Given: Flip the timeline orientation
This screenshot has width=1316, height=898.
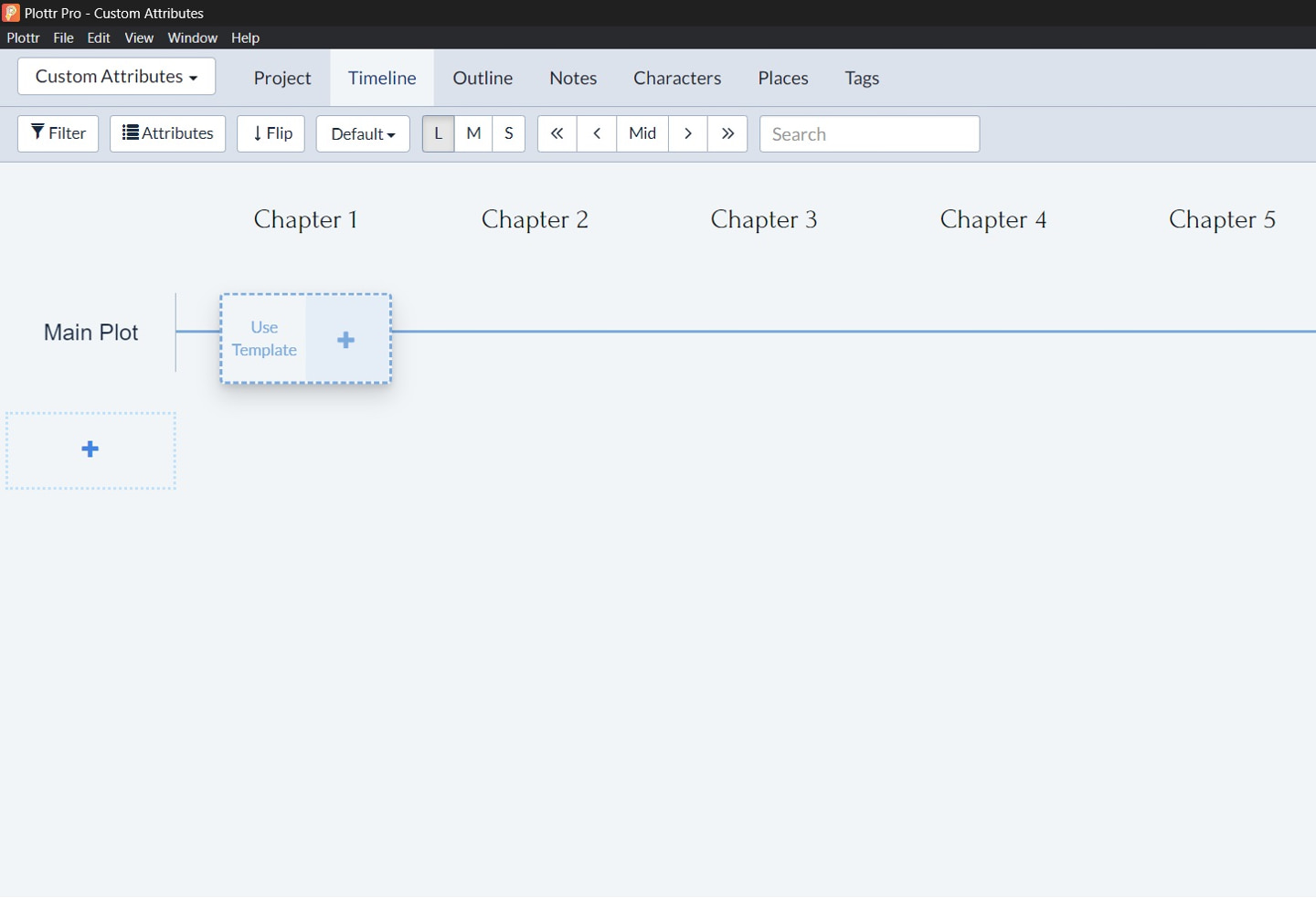Looking at the screenshot, I should pyautogui.click(x=271, y=133).
